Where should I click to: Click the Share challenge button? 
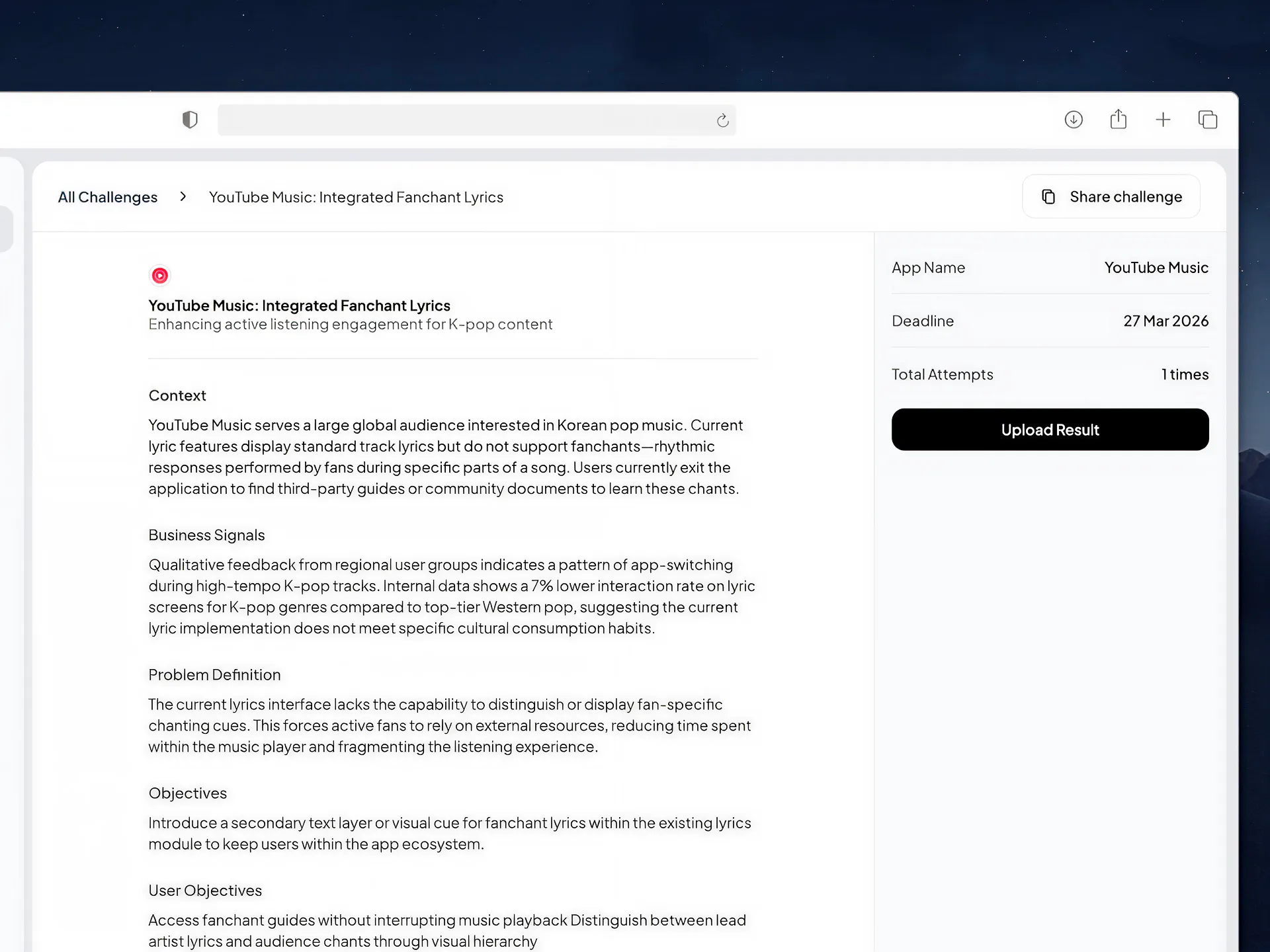(x=1111, y=196)
